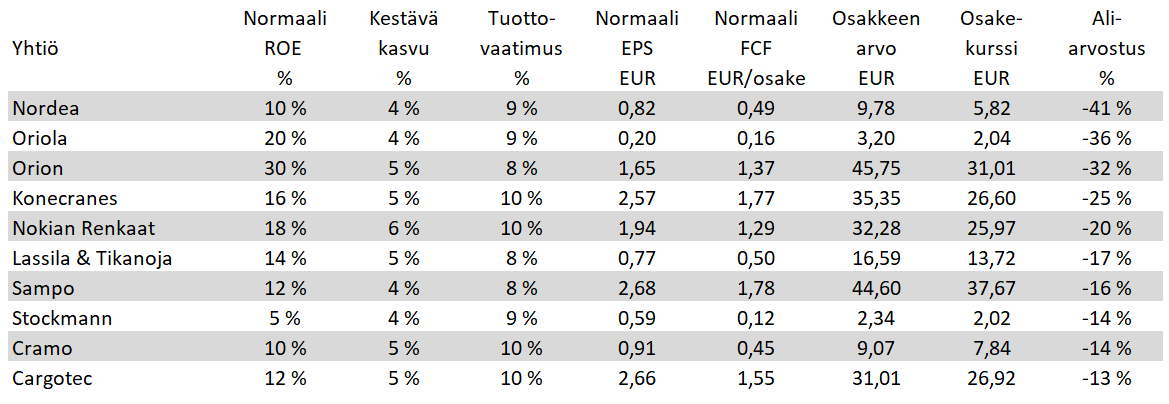
Task: Select the Tuottovaatimus column header
Action: tap(522, 48)
